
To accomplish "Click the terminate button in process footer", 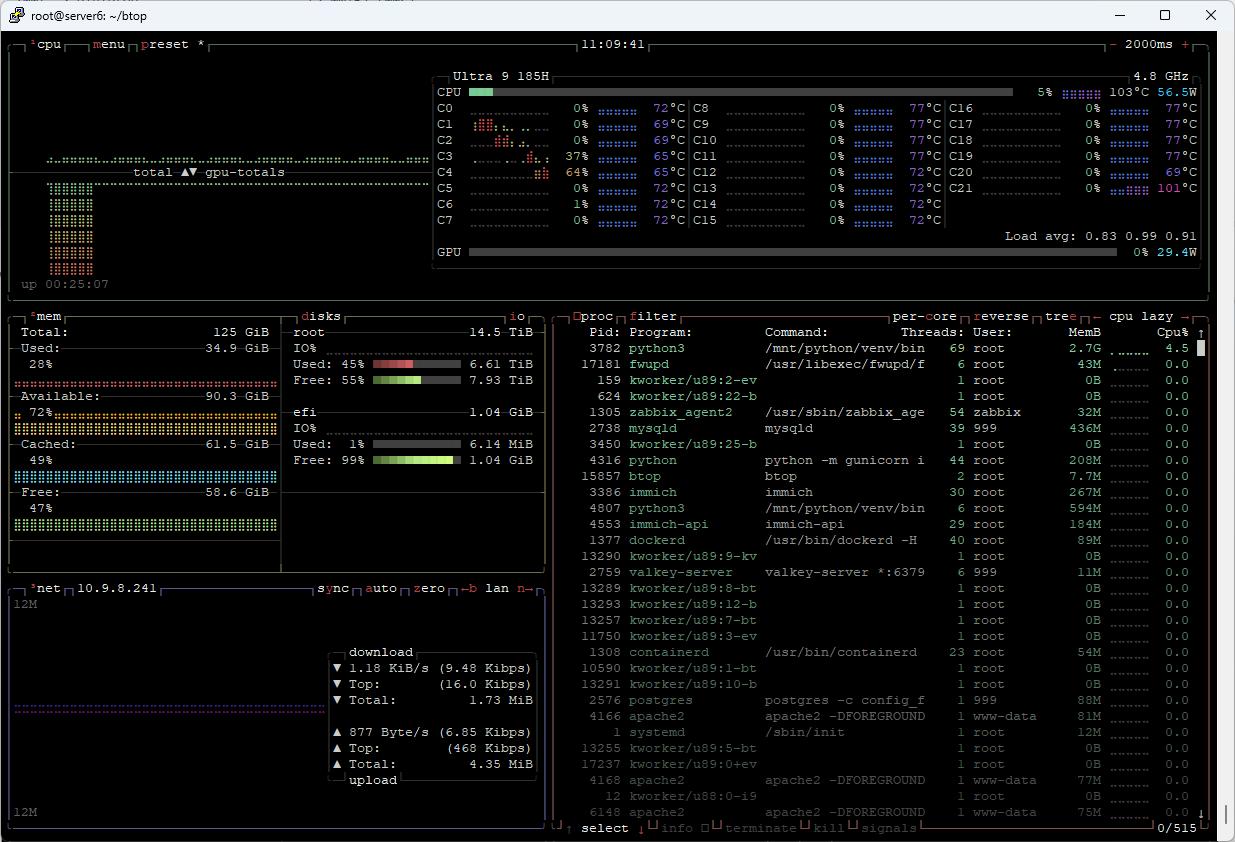I will click(760, 828).
